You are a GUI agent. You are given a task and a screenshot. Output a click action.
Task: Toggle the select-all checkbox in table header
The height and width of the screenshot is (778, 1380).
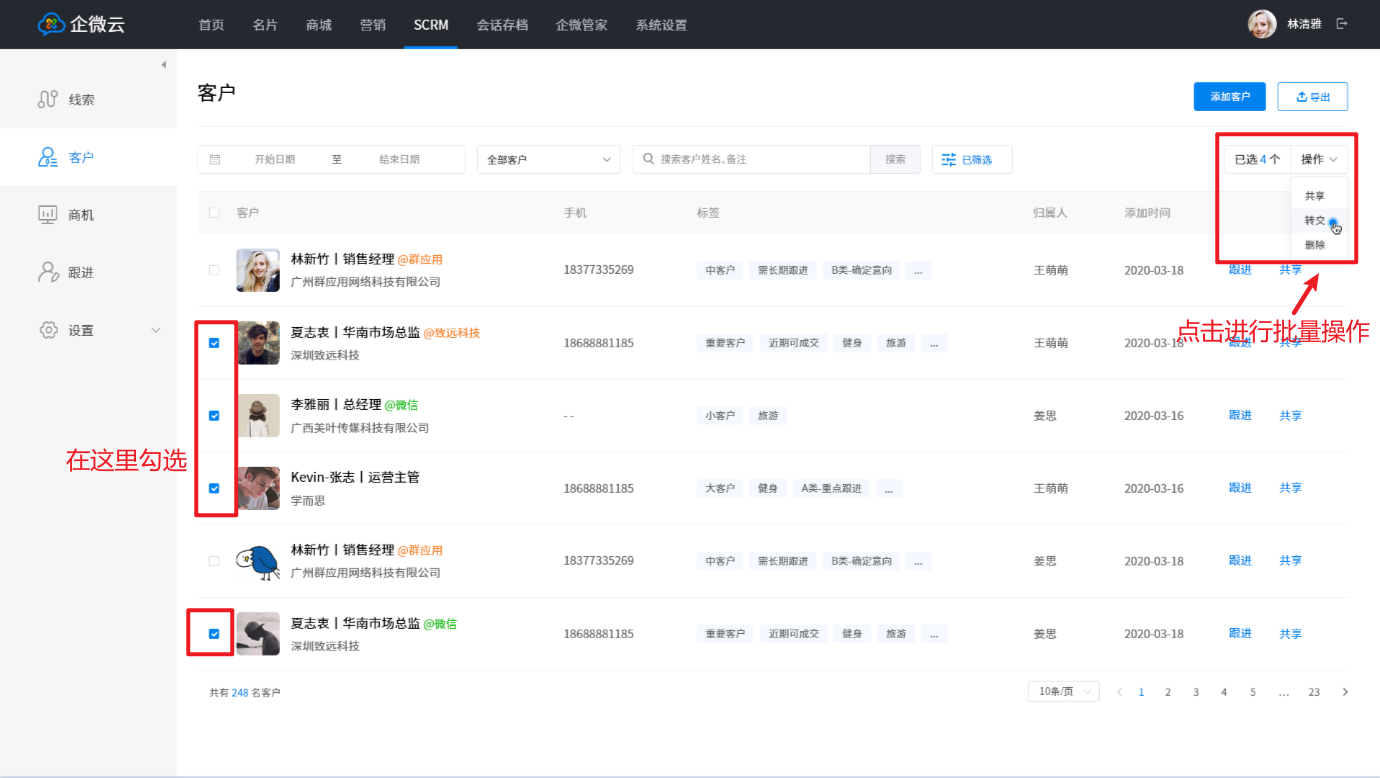click(x=214, y=213)
